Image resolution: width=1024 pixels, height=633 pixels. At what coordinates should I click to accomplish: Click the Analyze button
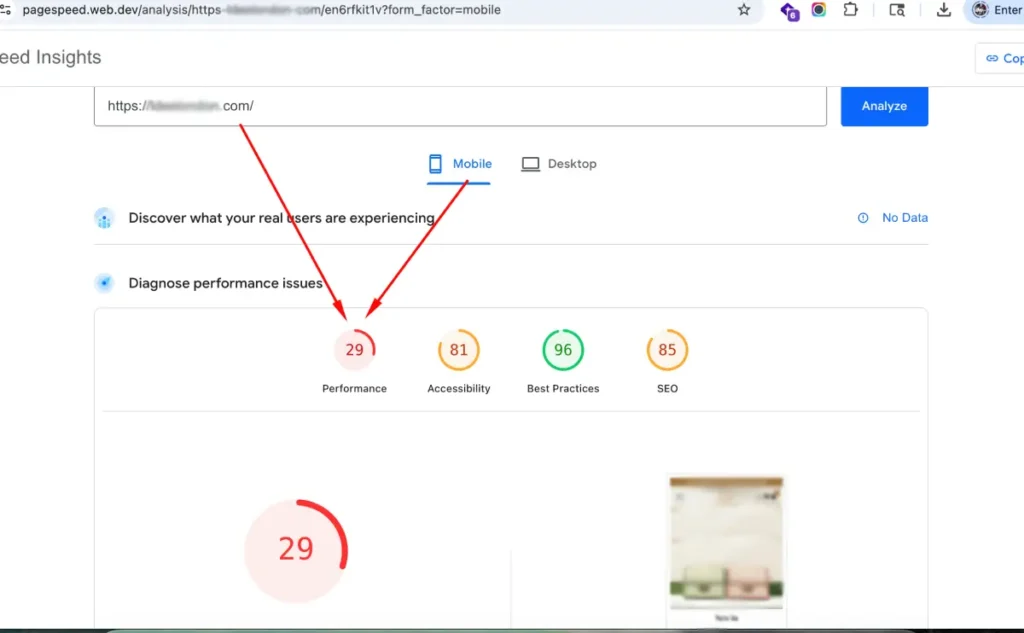[x=884, y=106]
